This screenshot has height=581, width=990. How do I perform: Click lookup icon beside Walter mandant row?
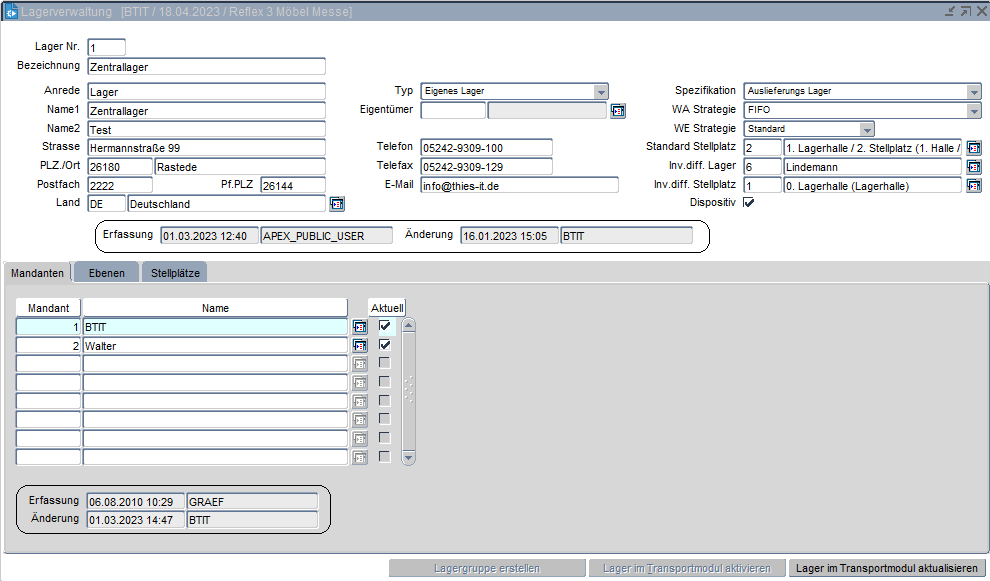[360, 345]
